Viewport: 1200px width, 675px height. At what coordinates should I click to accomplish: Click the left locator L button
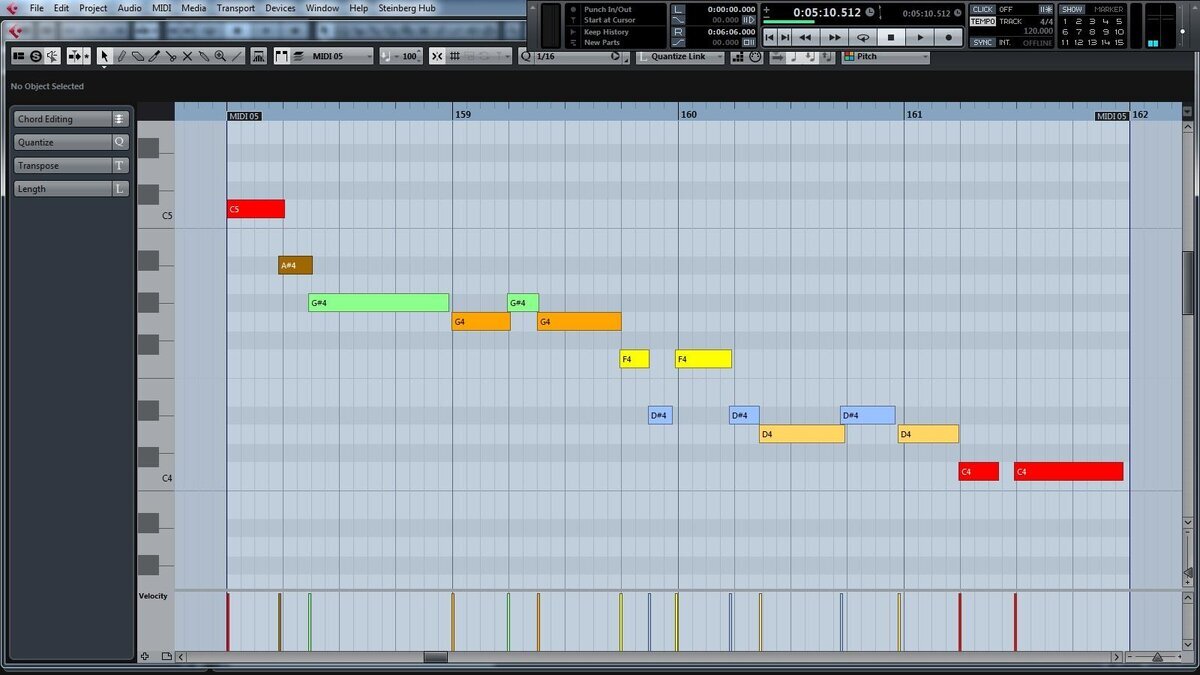[x=678, y=9]
